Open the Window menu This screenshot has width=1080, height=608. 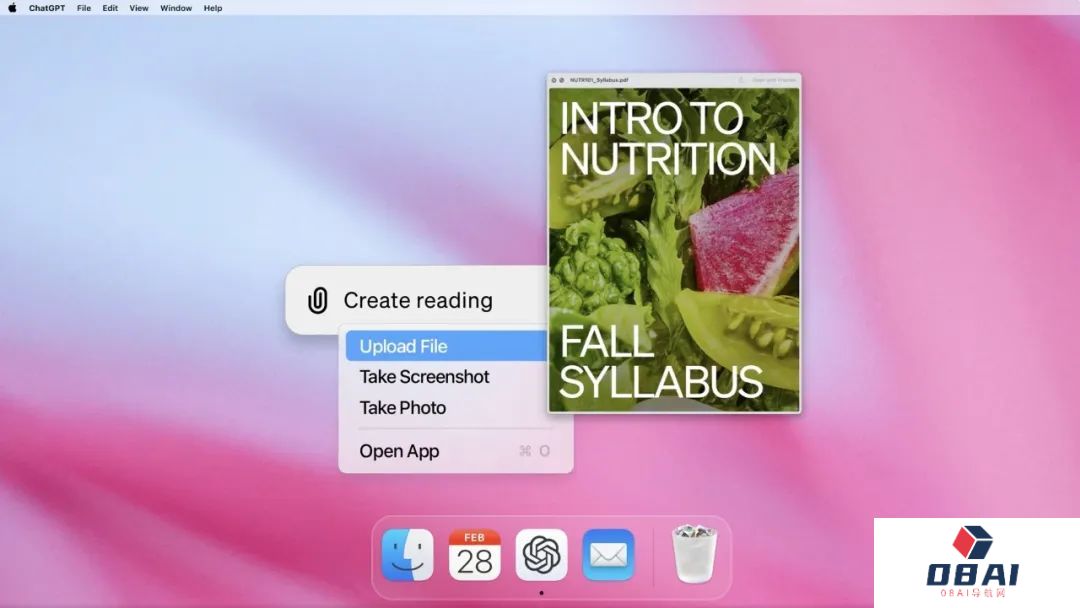176,8
